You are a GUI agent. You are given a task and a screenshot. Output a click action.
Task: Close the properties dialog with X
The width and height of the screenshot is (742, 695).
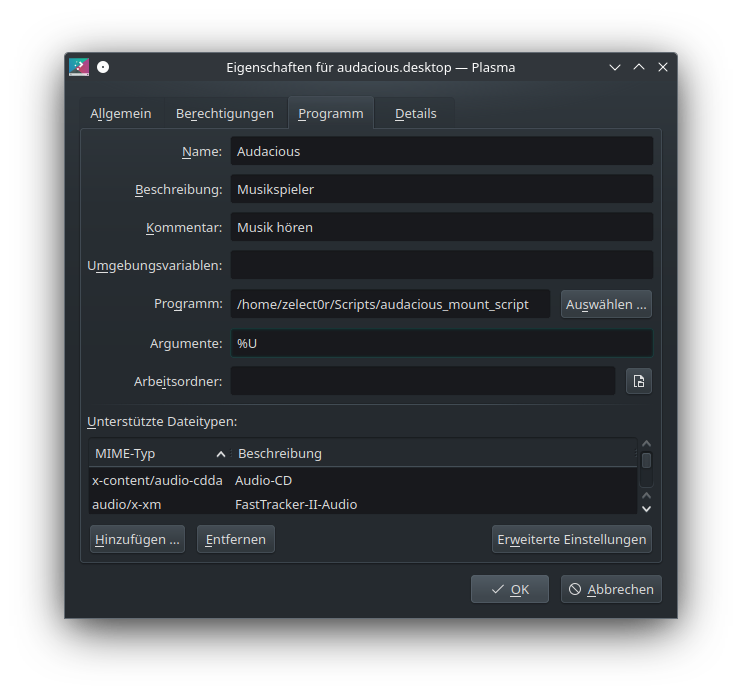pos(663,67)
